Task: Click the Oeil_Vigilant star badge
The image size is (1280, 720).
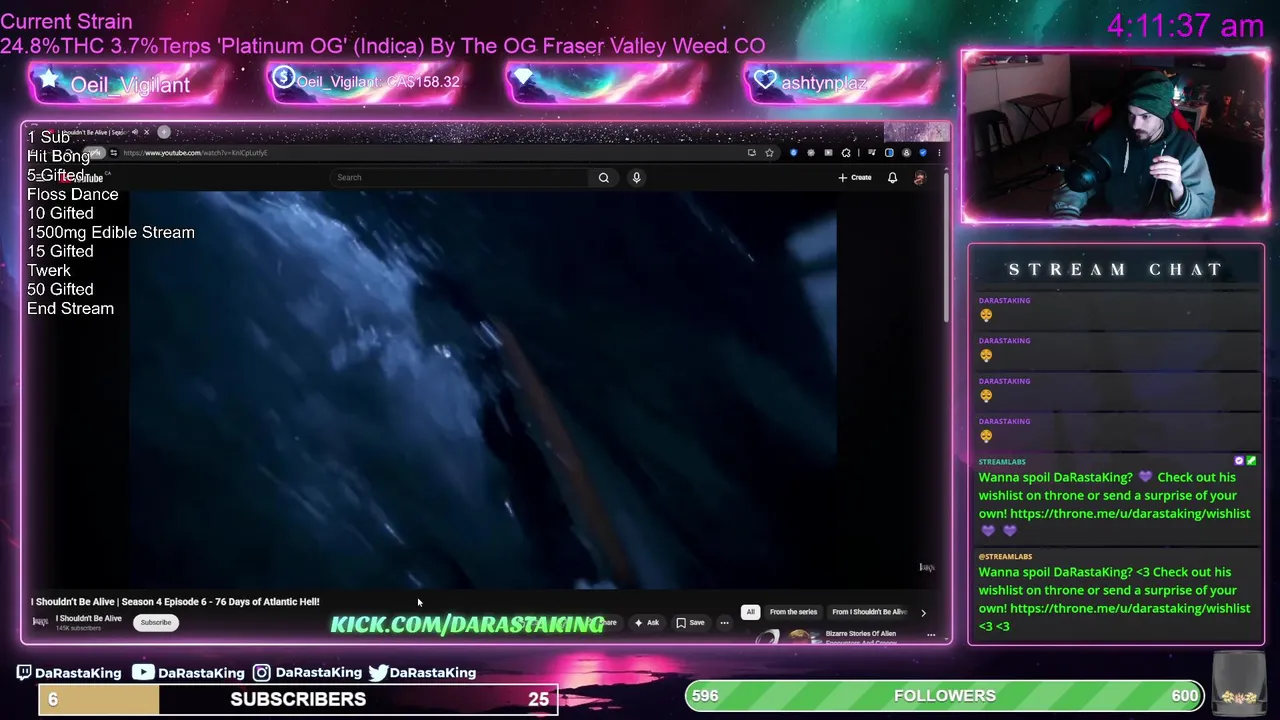Action: click(x=125, y=84)
